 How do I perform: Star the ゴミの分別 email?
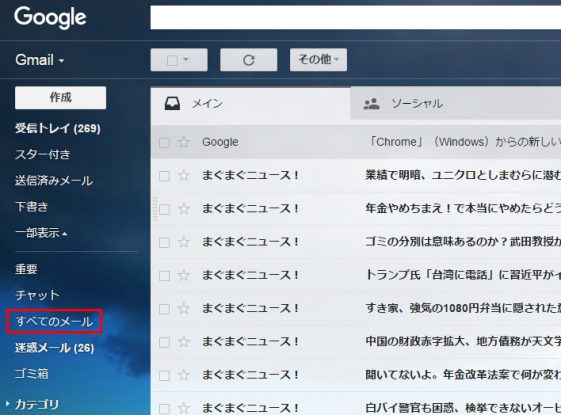184,242
